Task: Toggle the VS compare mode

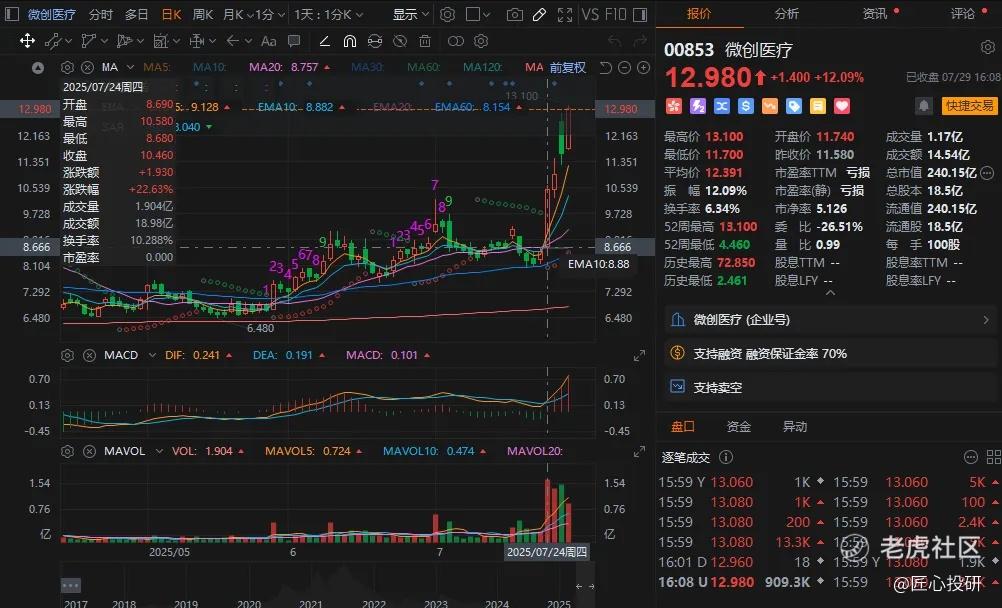Action: [590, 14]
